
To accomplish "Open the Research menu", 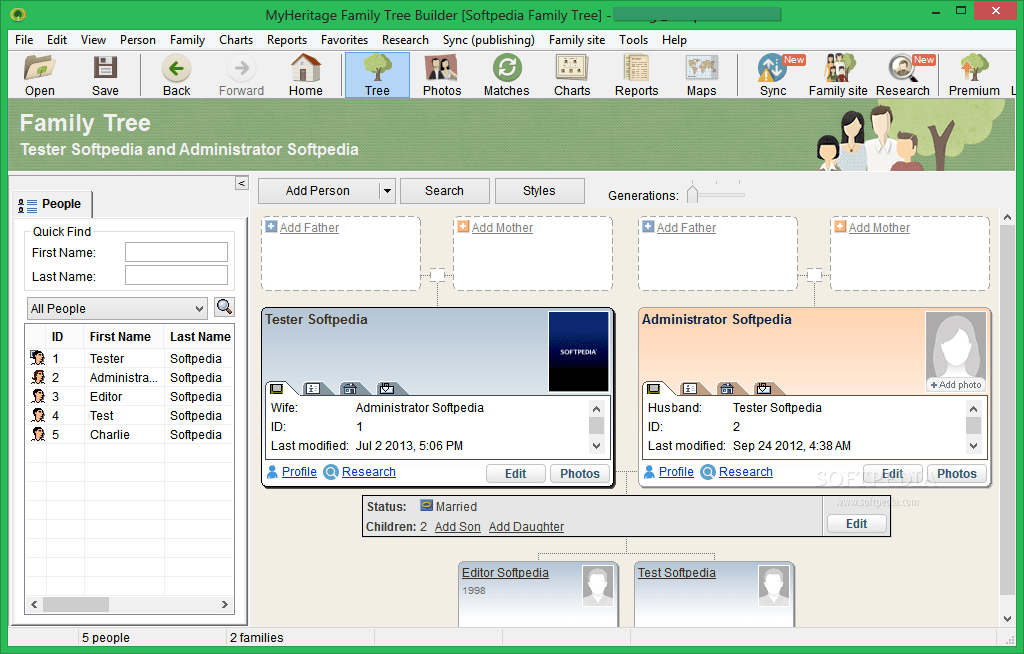I will pos(405,40).
